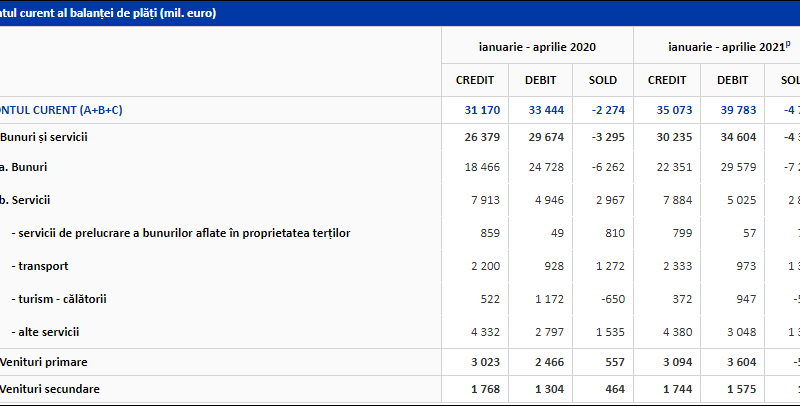The width and height of the screenshot is (800, 406).
Task: Click the "transport" row label
Action: 42,267
